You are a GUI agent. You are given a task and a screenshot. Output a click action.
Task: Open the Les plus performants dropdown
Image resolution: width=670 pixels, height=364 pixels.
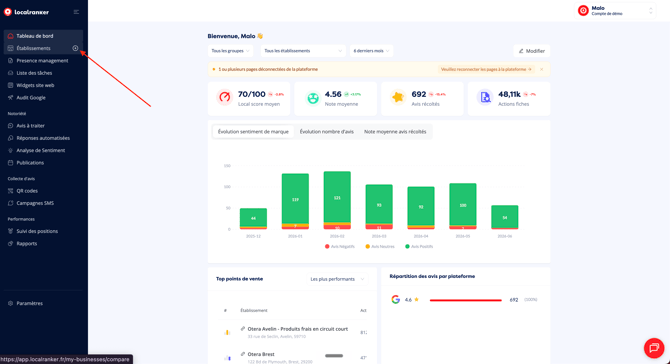[x=337, y=279]
